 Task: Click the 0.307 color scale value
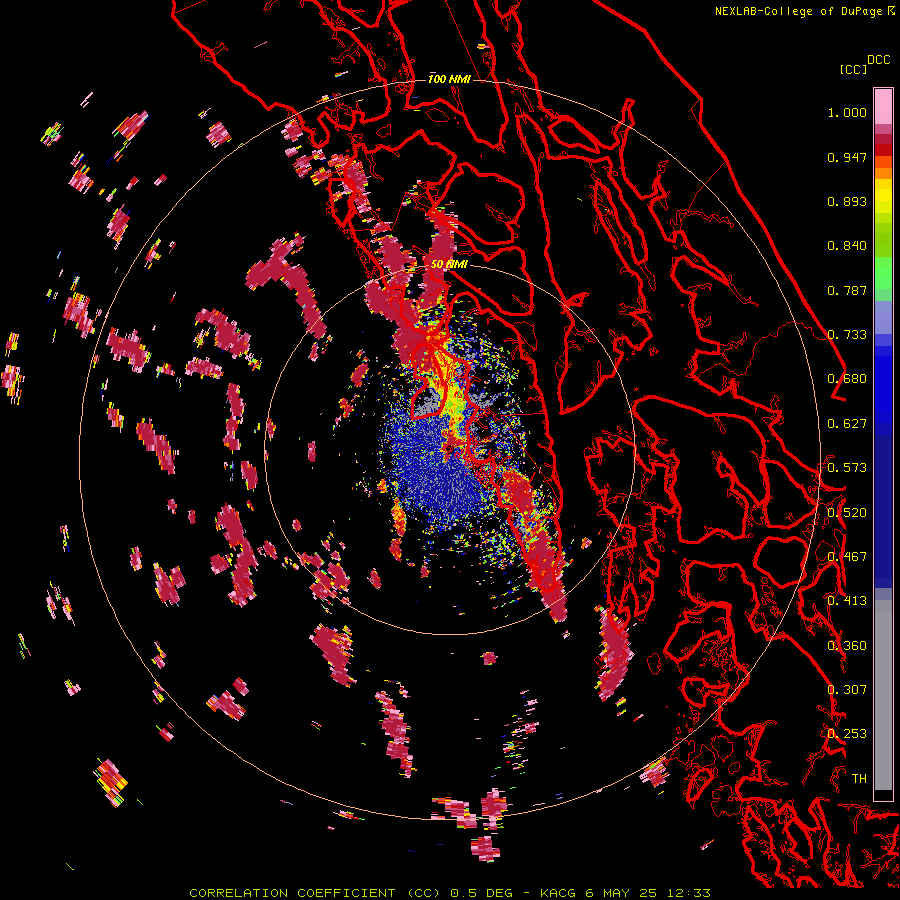point(847,690)
